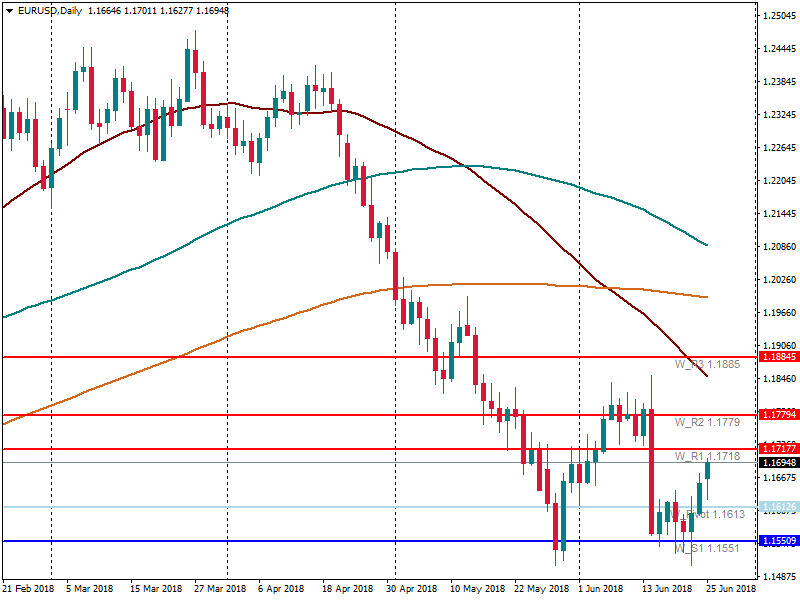Select the W_S1 1.1551 support label
This screenshot has height=600, width=800.
click(x=707, y=549)
